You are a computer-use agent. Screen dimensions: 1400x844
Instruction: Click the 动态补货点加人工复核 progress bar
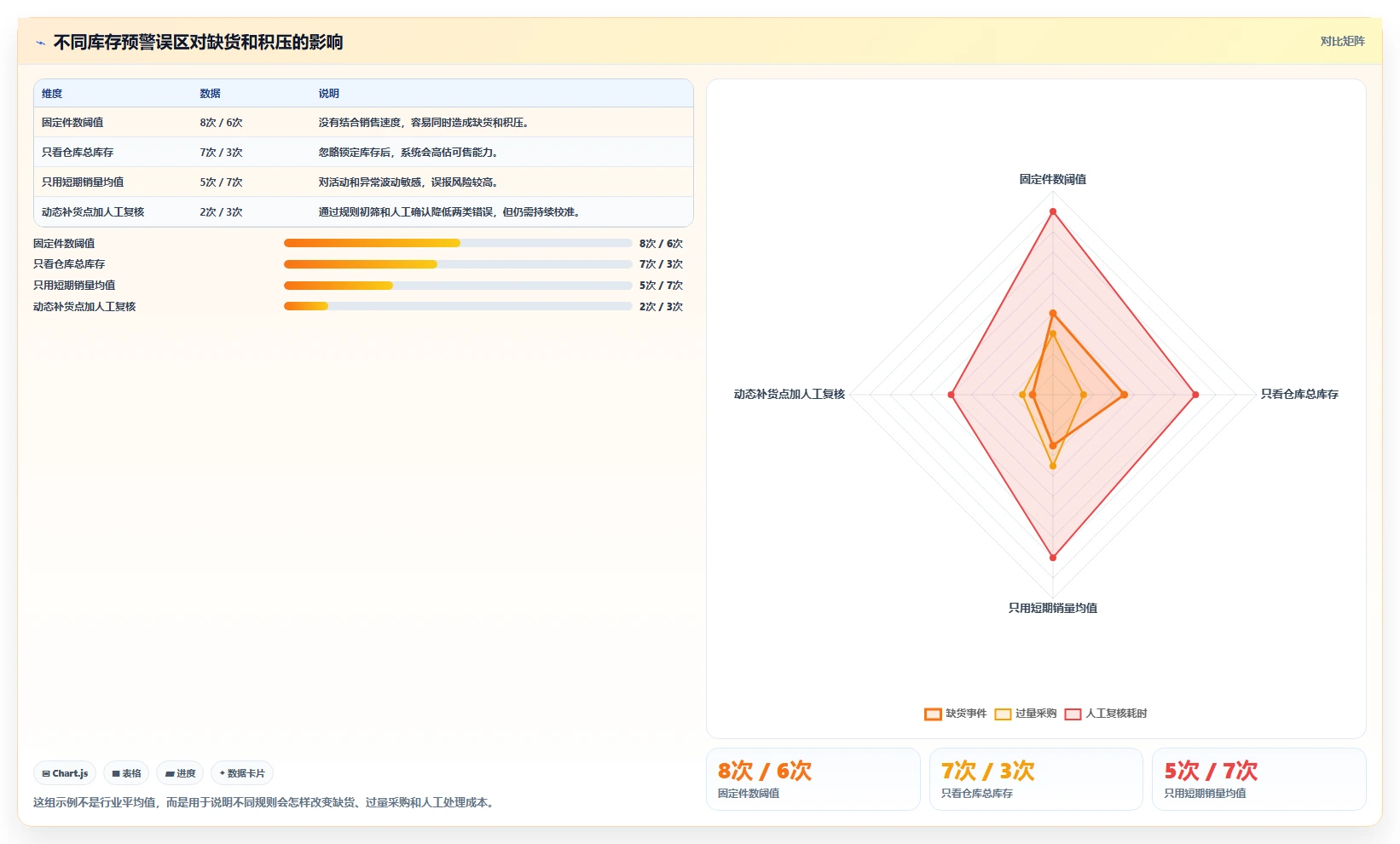pyautogui.click(x=458, y=306)
